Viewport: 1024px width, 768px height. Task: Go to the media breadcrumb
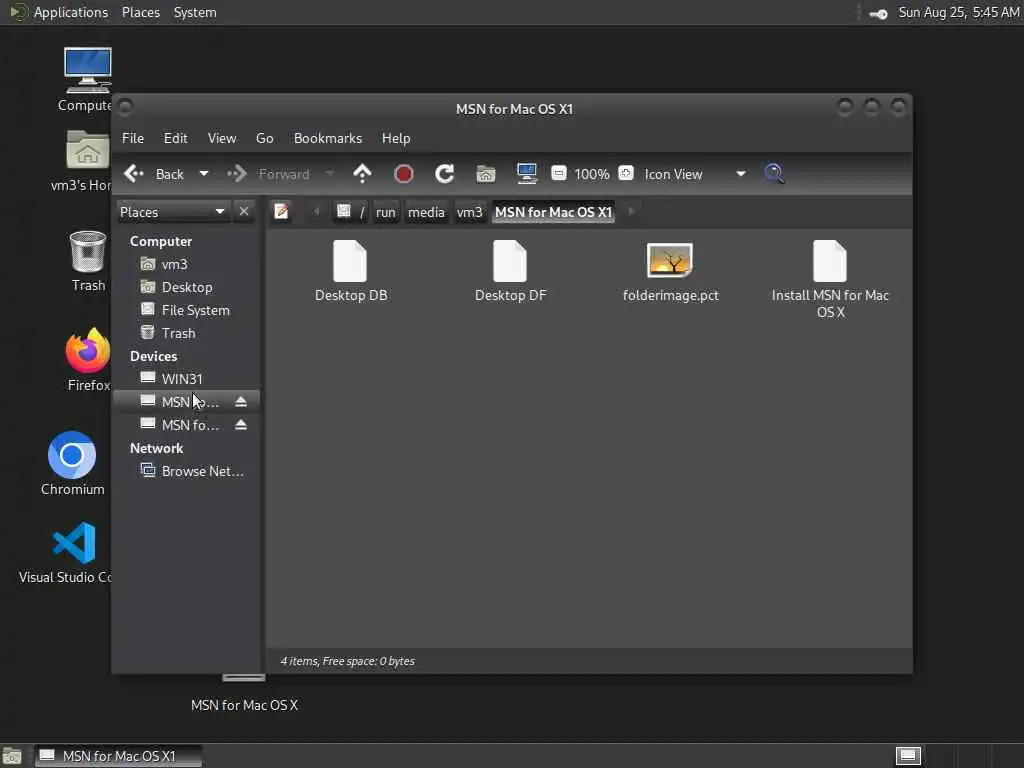[x=426, y=212]
